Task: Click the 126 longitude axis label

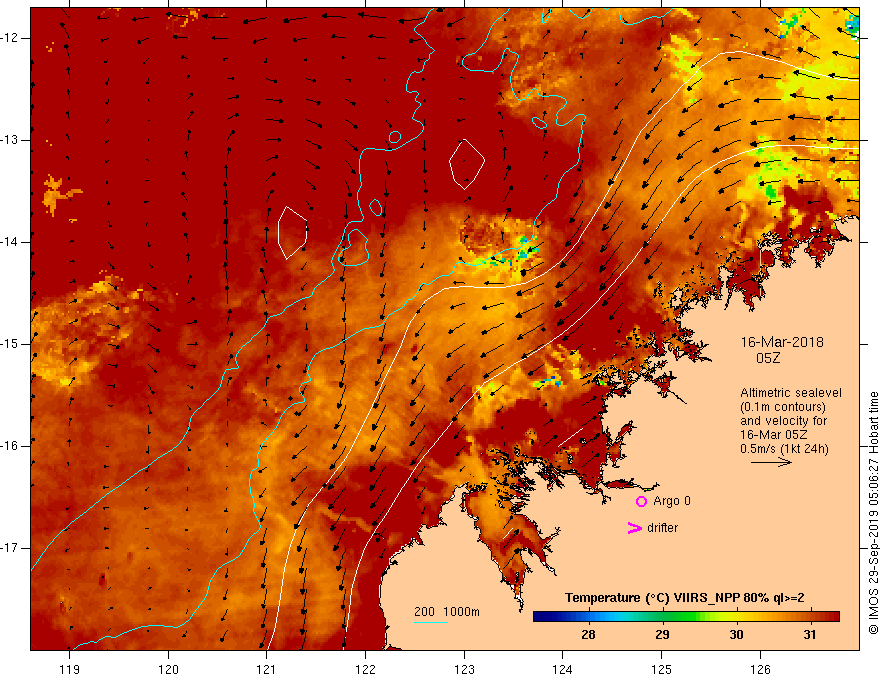Action: click(x=760, y=669)
